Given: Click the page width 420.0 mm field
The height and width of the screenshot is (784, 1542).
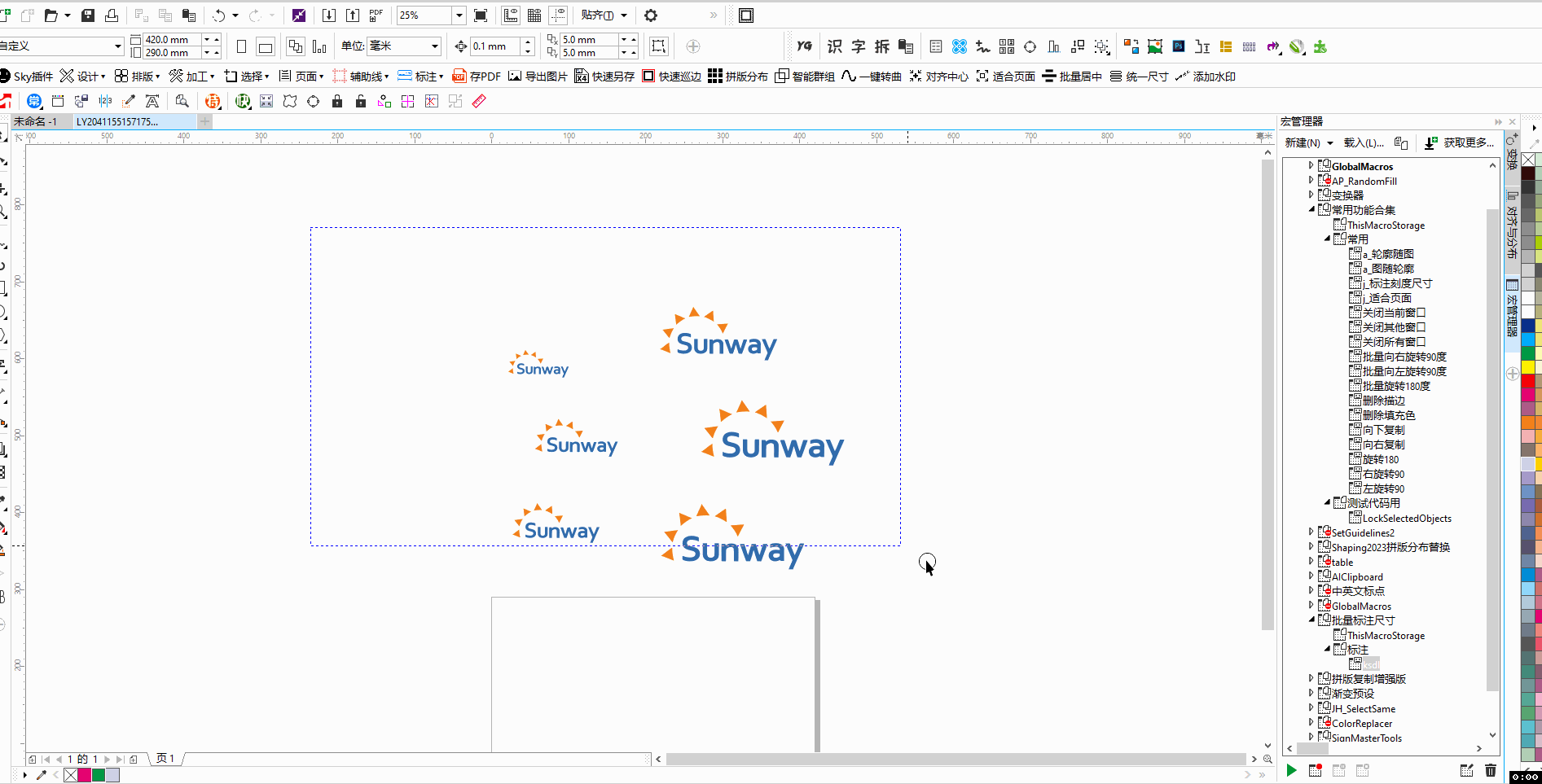Looking at the screenshot, I should [x=172, y=39].
